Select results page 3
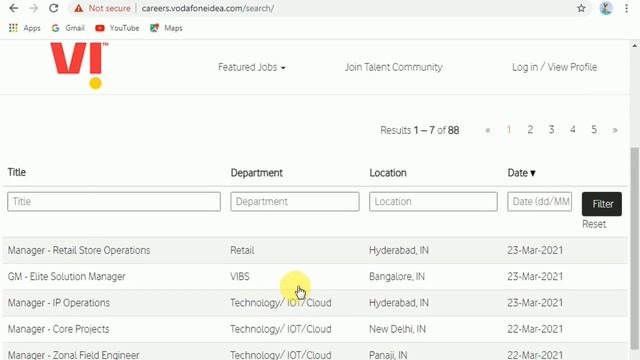Screen dimensions: 640x360 click(x=551, y=130)
